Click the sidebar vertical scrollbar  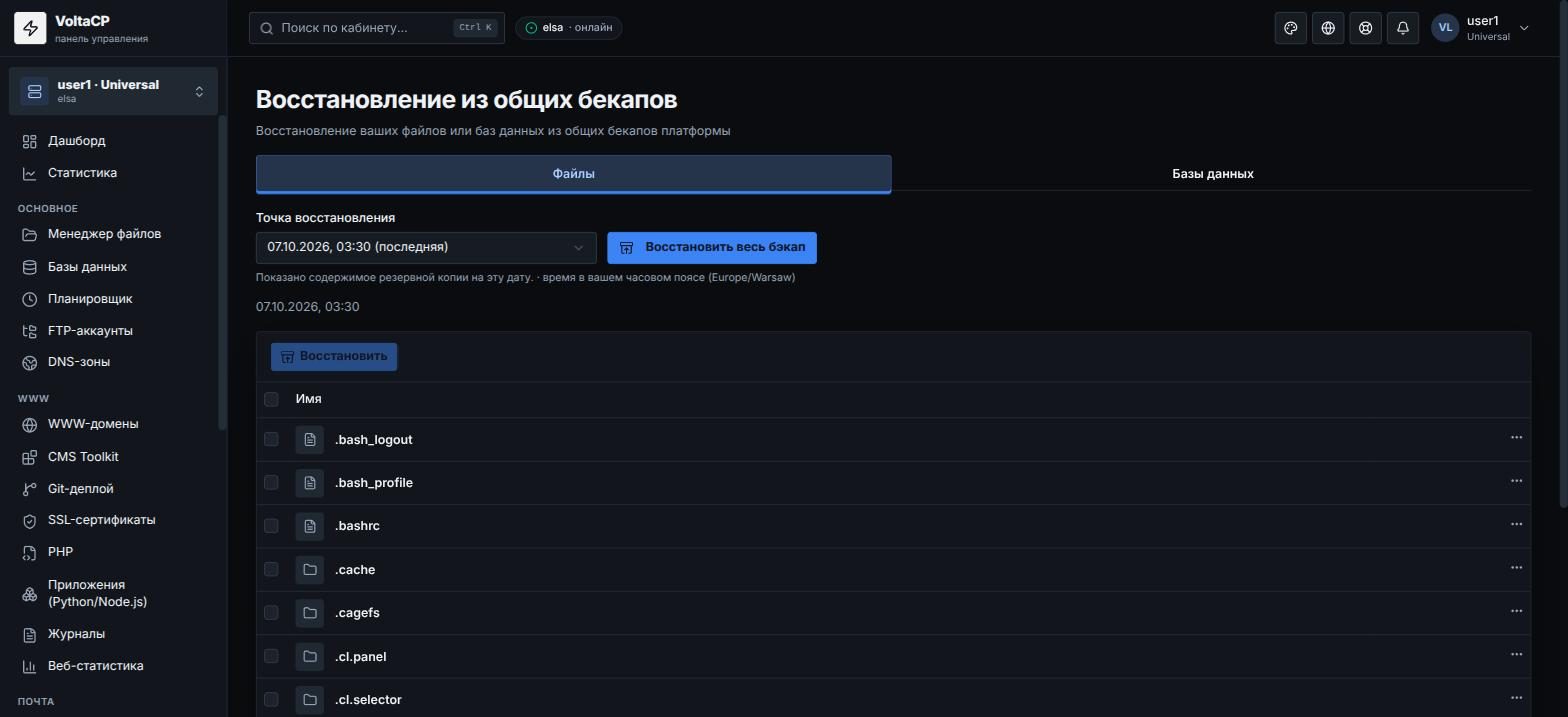pos(223,272)
